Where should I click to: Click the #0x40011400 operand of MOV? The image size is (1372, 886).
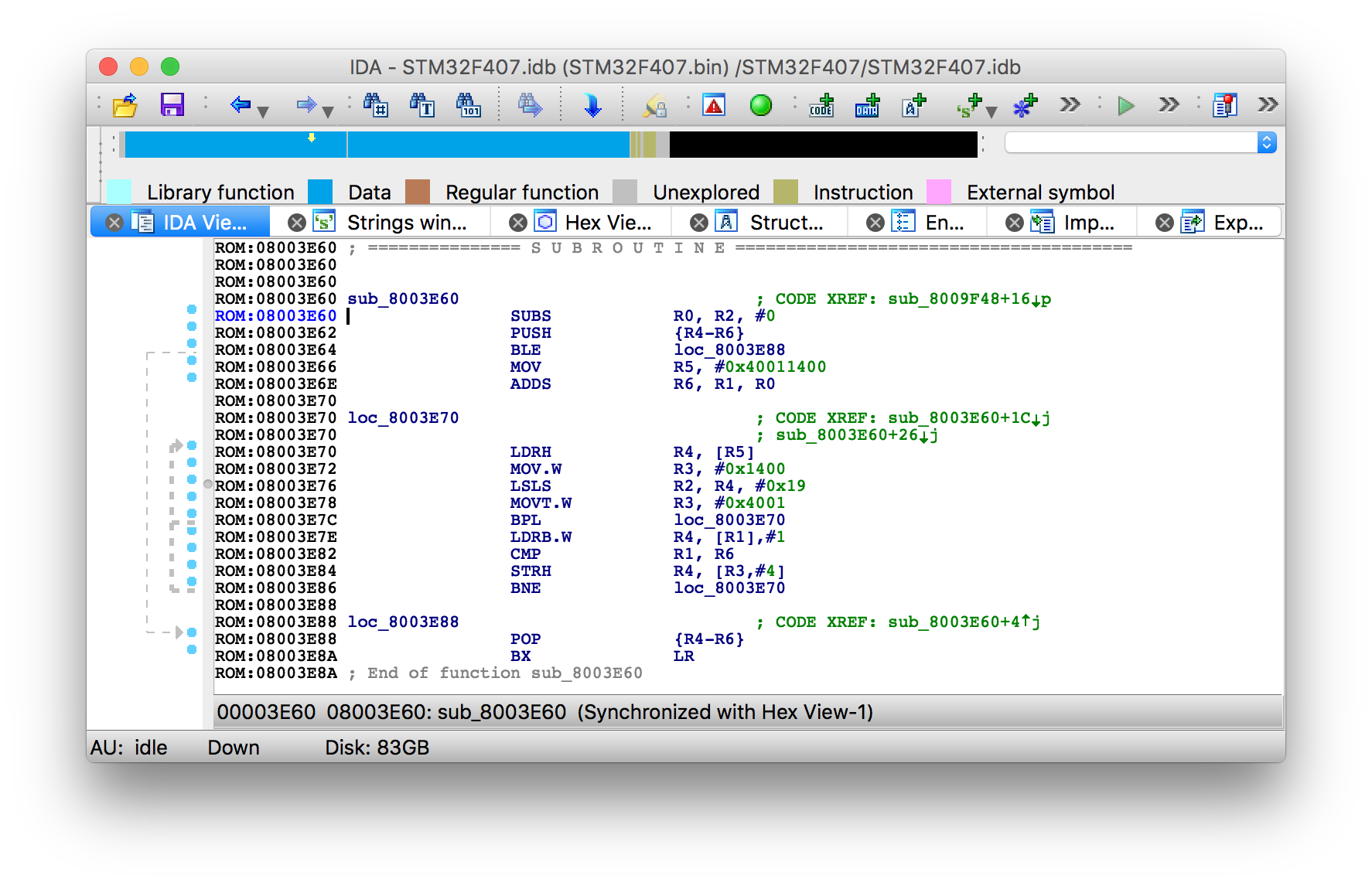(770, 366)
